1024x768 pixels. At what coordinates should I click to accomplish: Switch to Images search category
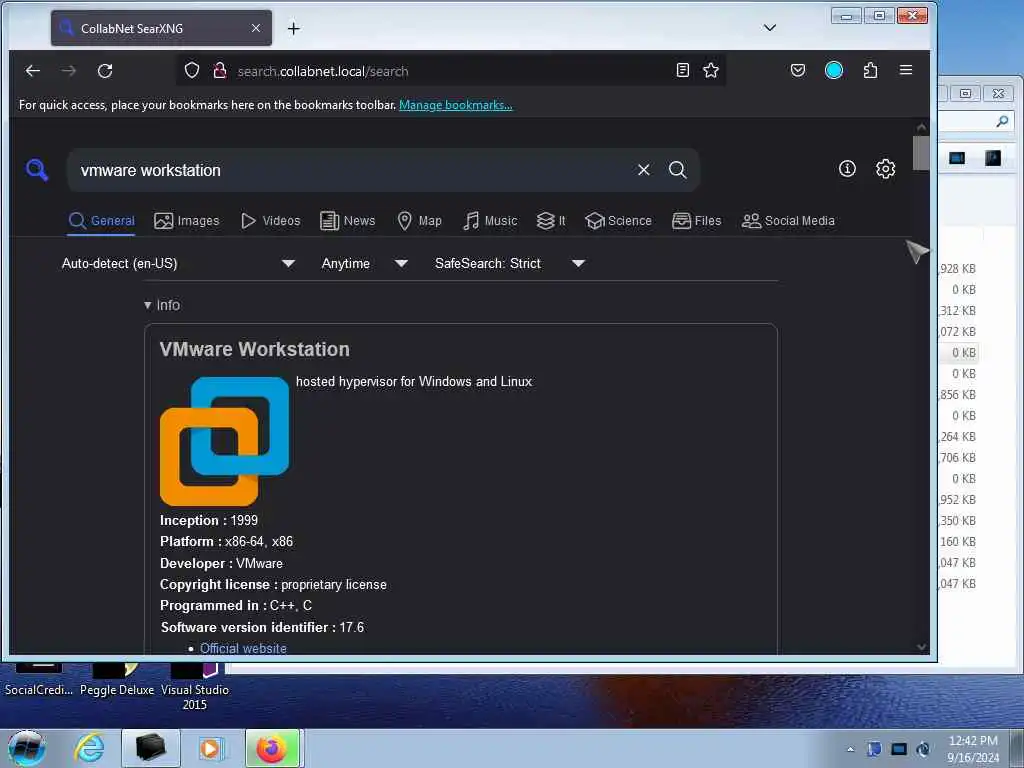pos(187,221)
